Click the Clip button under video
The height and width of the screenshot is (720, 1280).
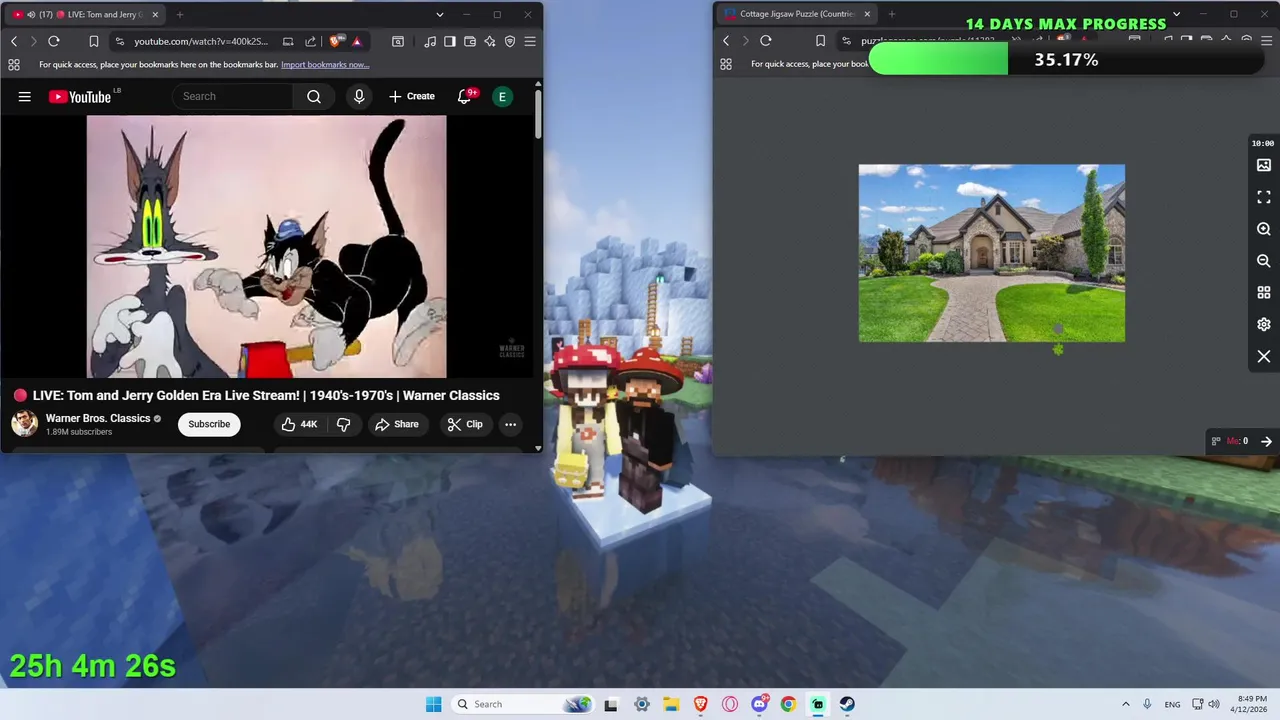click(x=465, y=424)
